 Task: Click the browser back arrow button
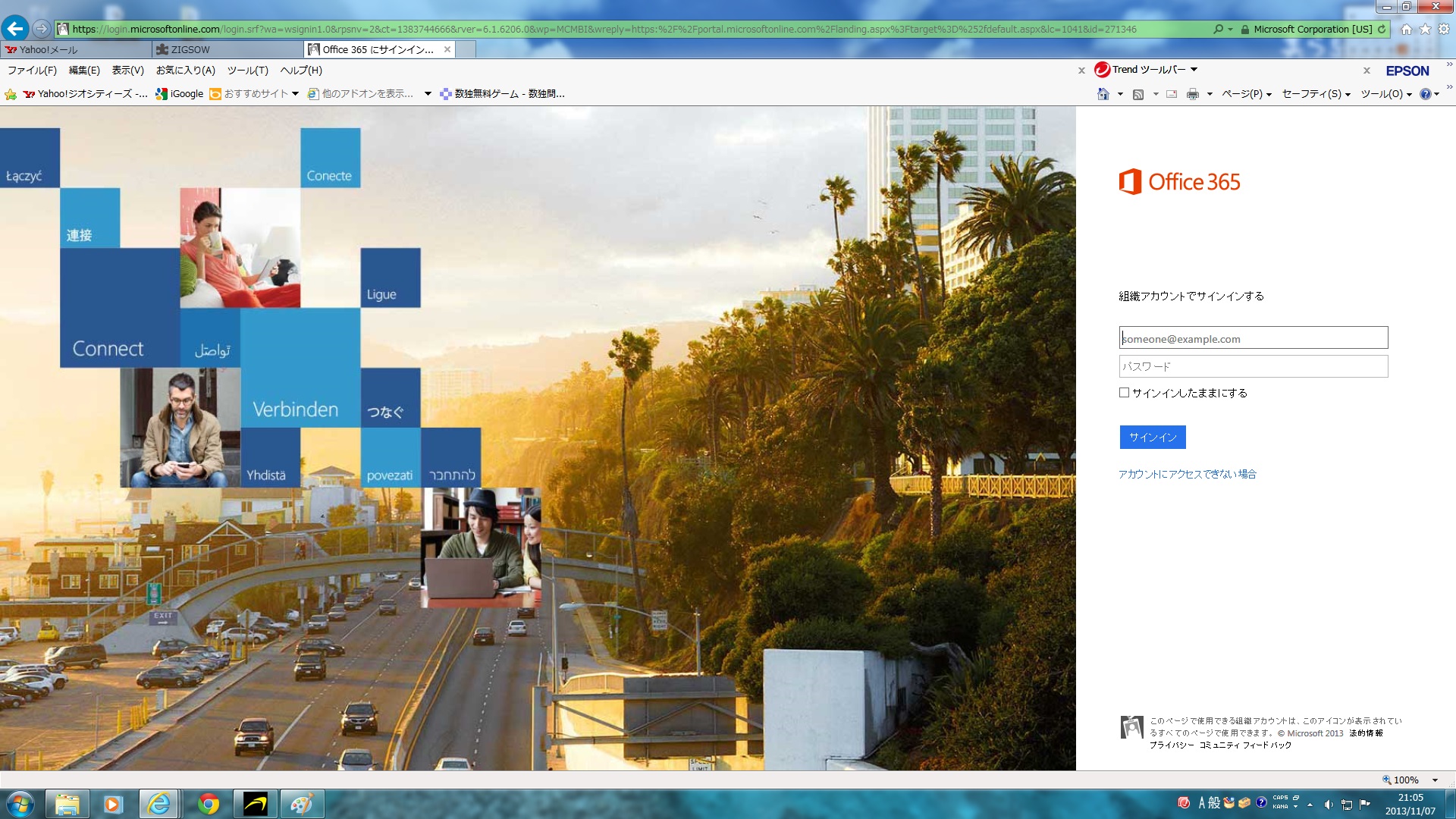click(x=15, y=29)
